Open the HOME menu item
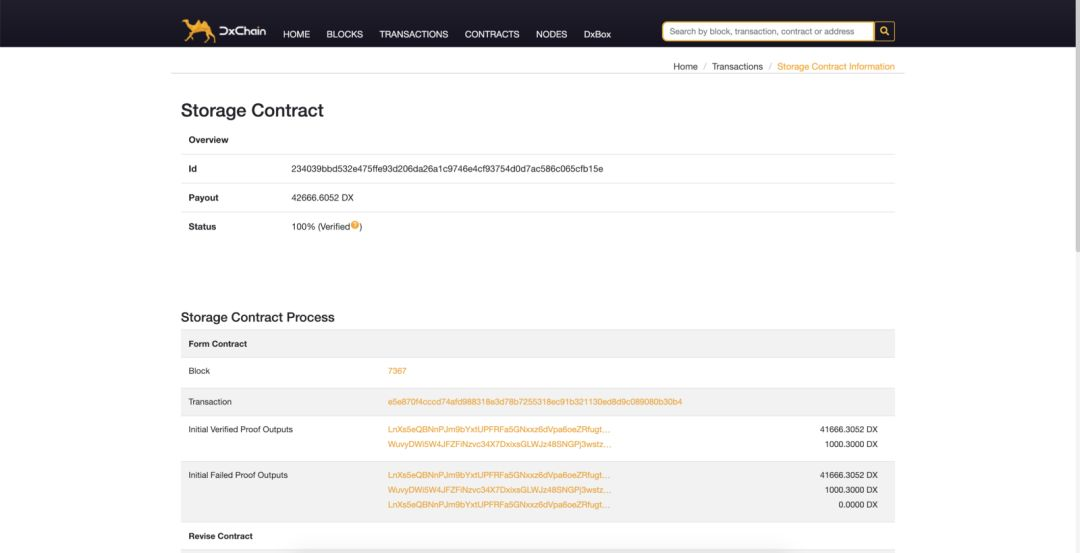Image resolution: width=1080 pixels, height=553 pixels. pyautogui.click(x=296, y=34)
